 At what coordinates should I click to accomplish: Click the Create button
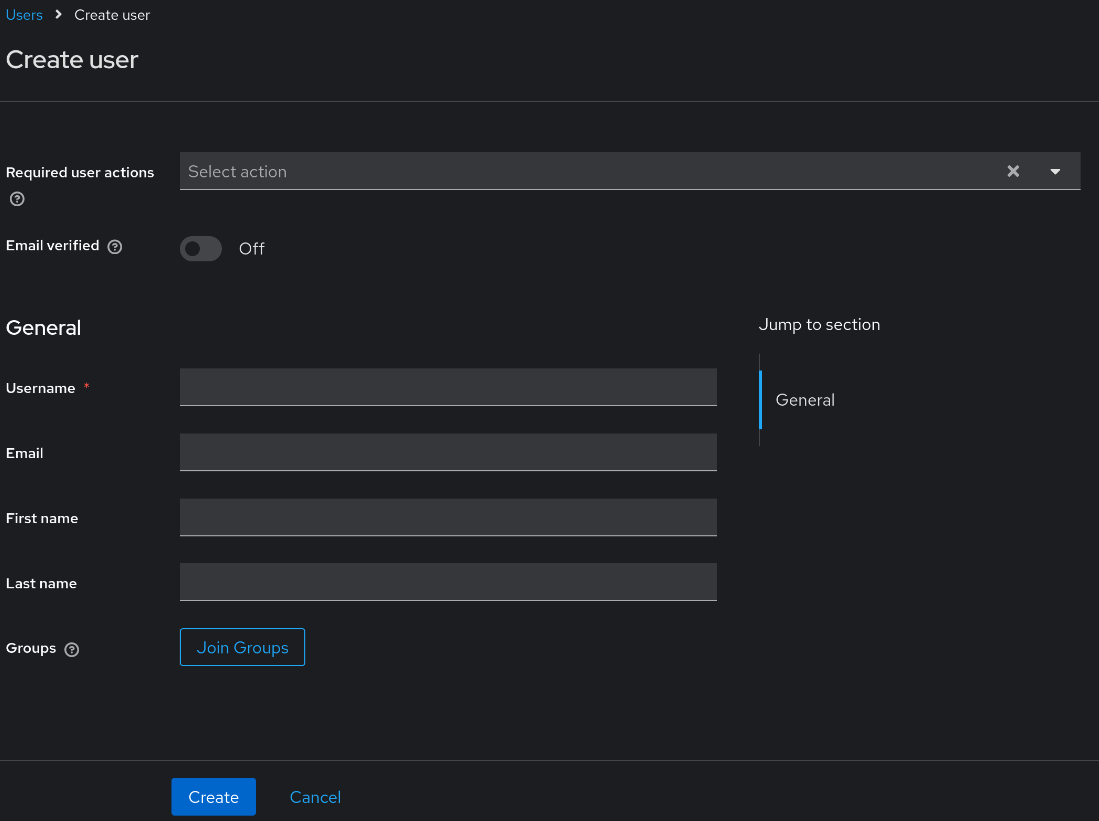click(213, 797)
